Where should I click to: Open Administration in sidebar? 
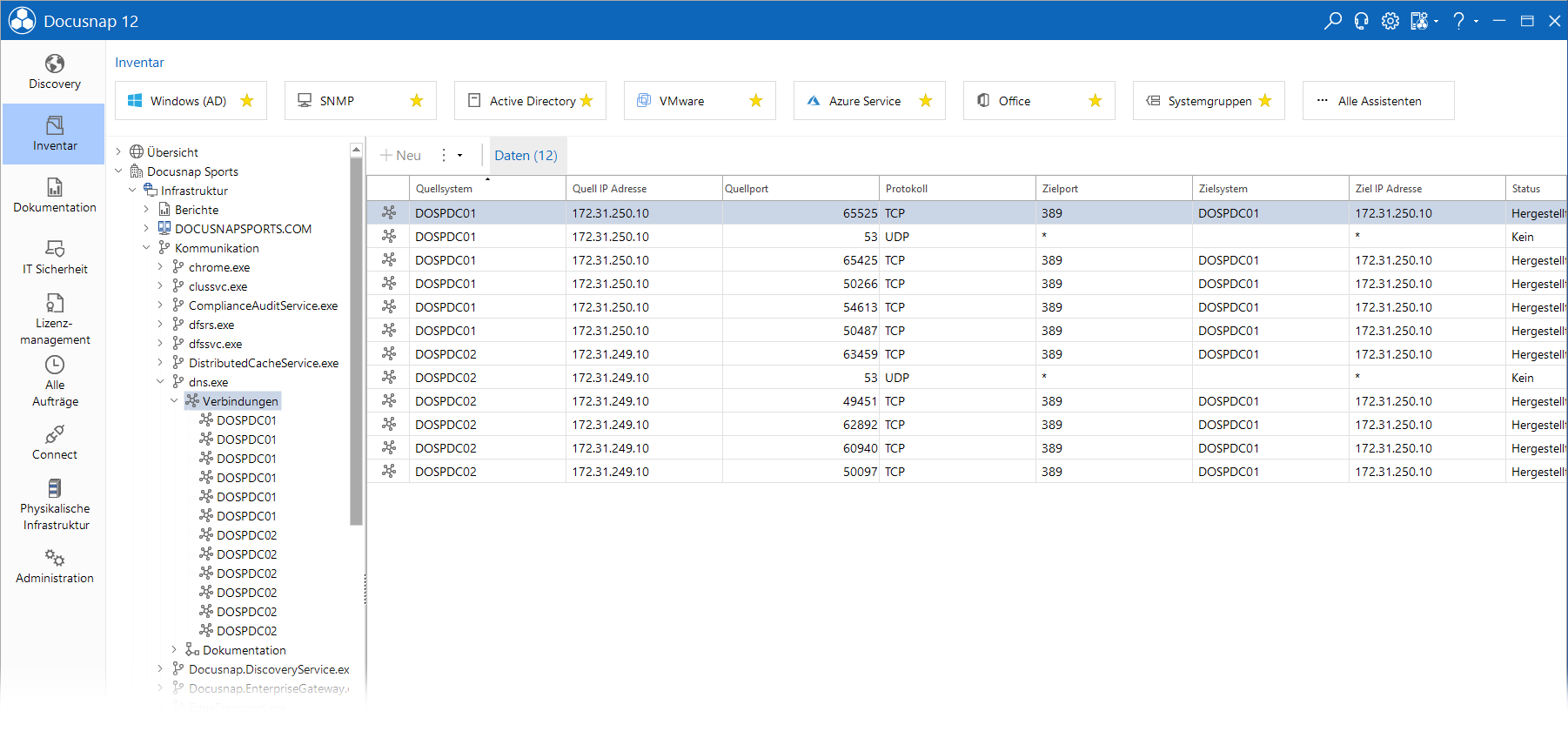point(54,567)
